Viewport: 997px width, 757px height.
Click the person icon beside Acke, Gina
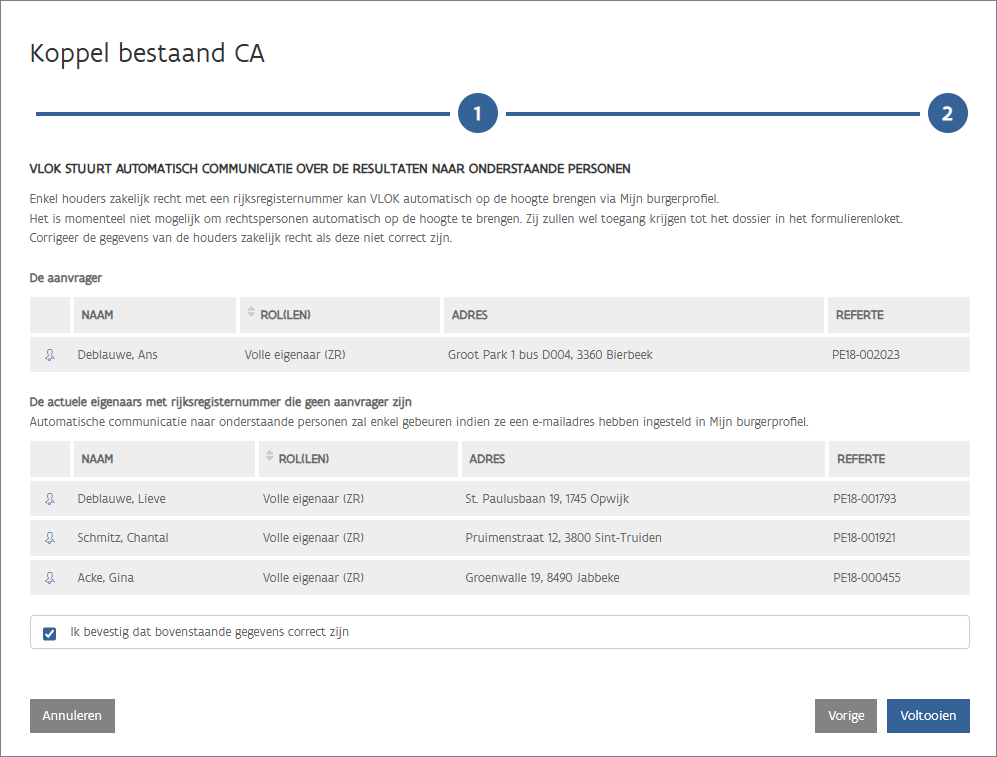tap(50, 577)
